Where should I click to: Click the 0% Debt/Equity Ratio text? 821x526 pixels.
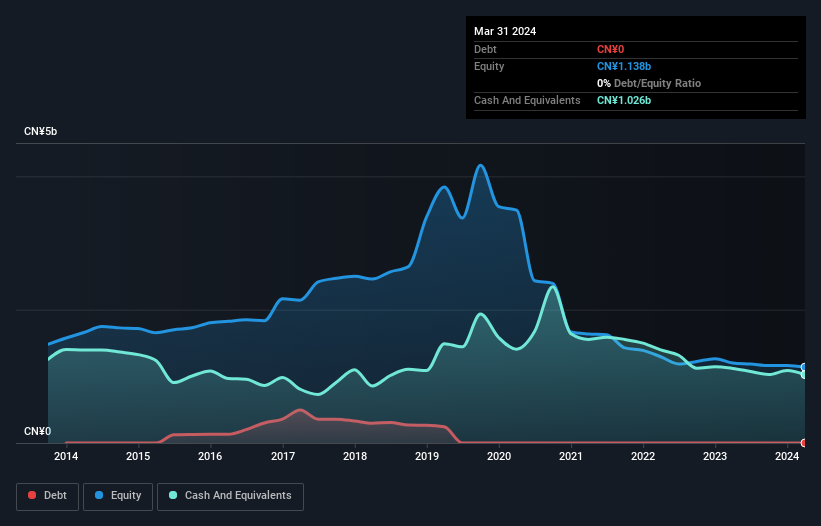(x=649, y=83)
